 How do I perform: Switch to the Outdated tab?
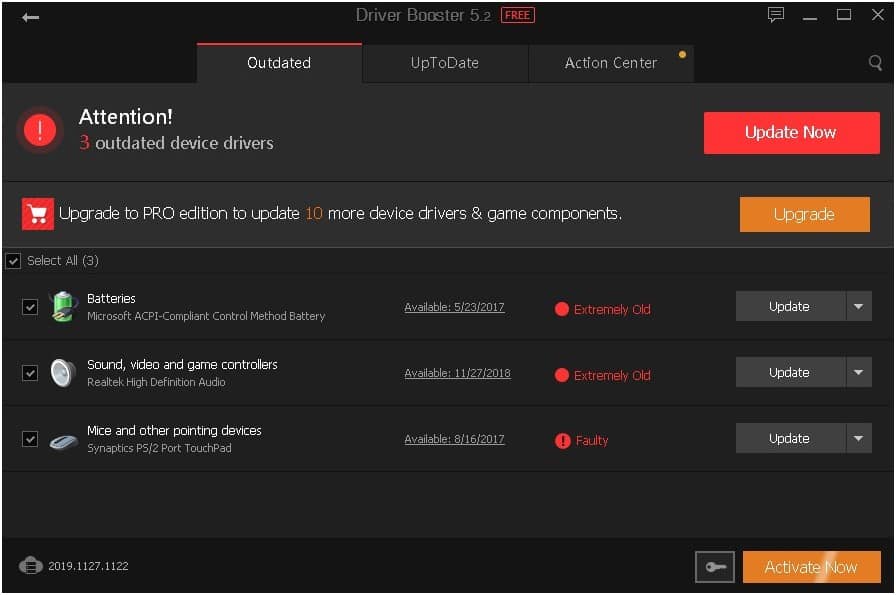279,63
